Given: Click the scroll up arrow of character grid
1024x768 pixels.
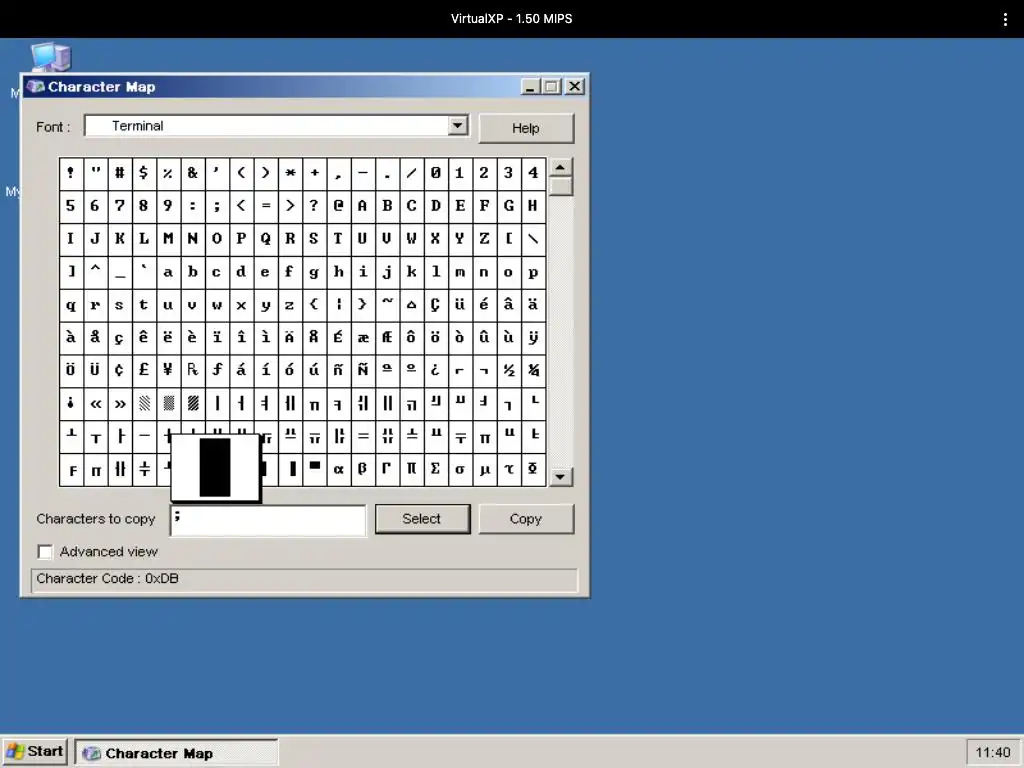Looking at the screenshot, I should tap(560, 167).
